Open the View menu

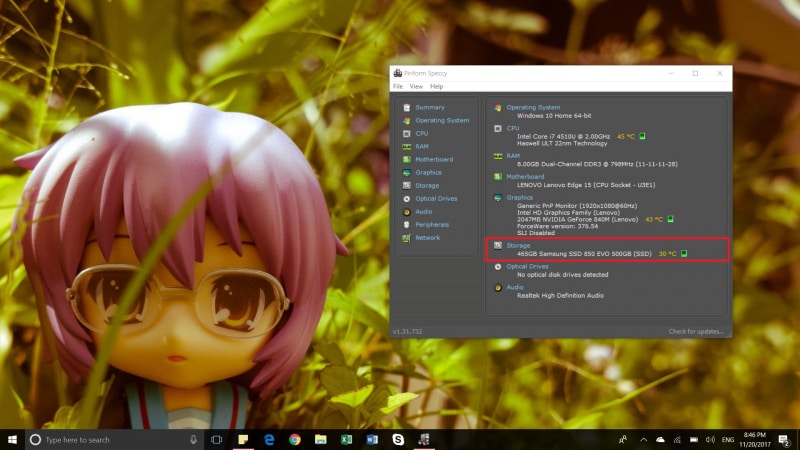(416, 87)
